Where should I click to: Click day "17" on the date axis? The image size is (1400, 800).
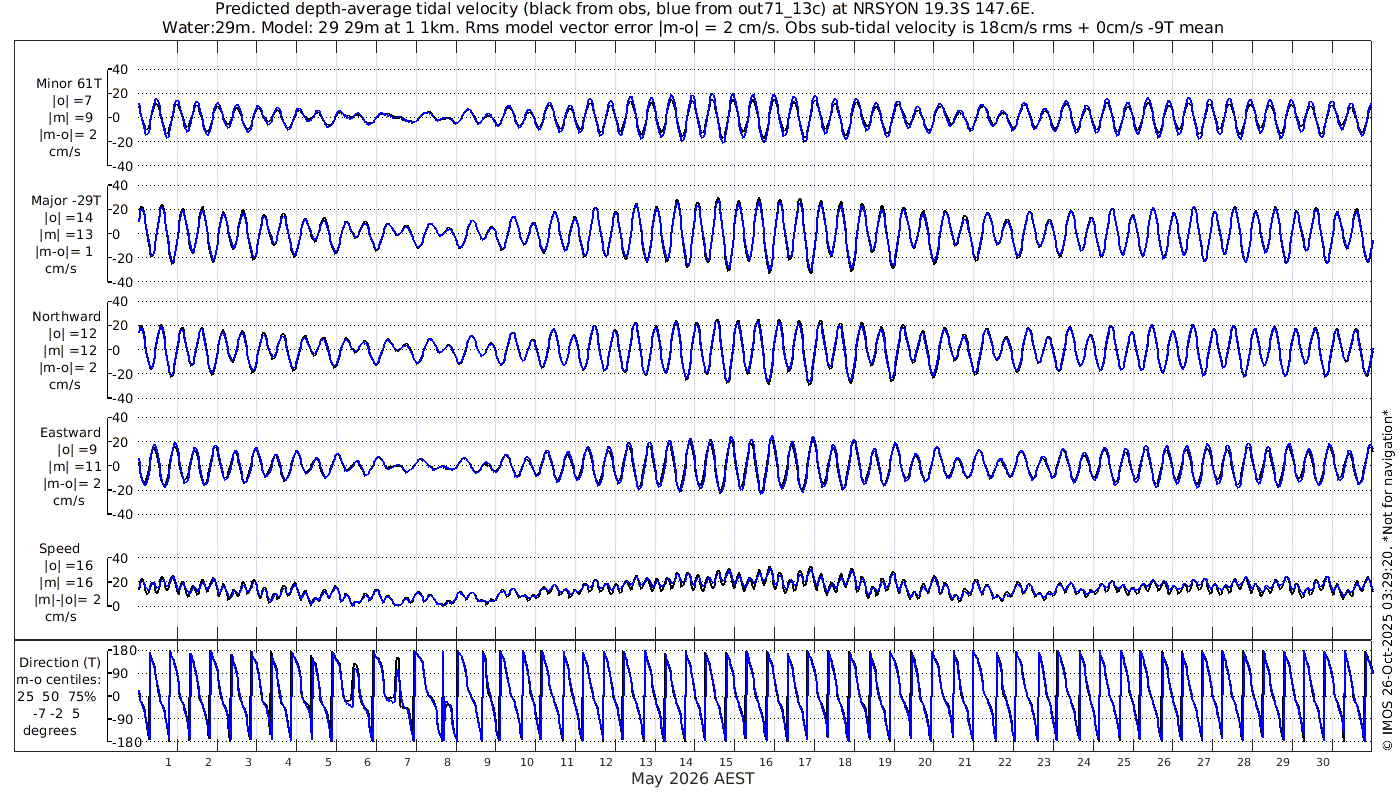pyautogui.click(x=805, y=762)
